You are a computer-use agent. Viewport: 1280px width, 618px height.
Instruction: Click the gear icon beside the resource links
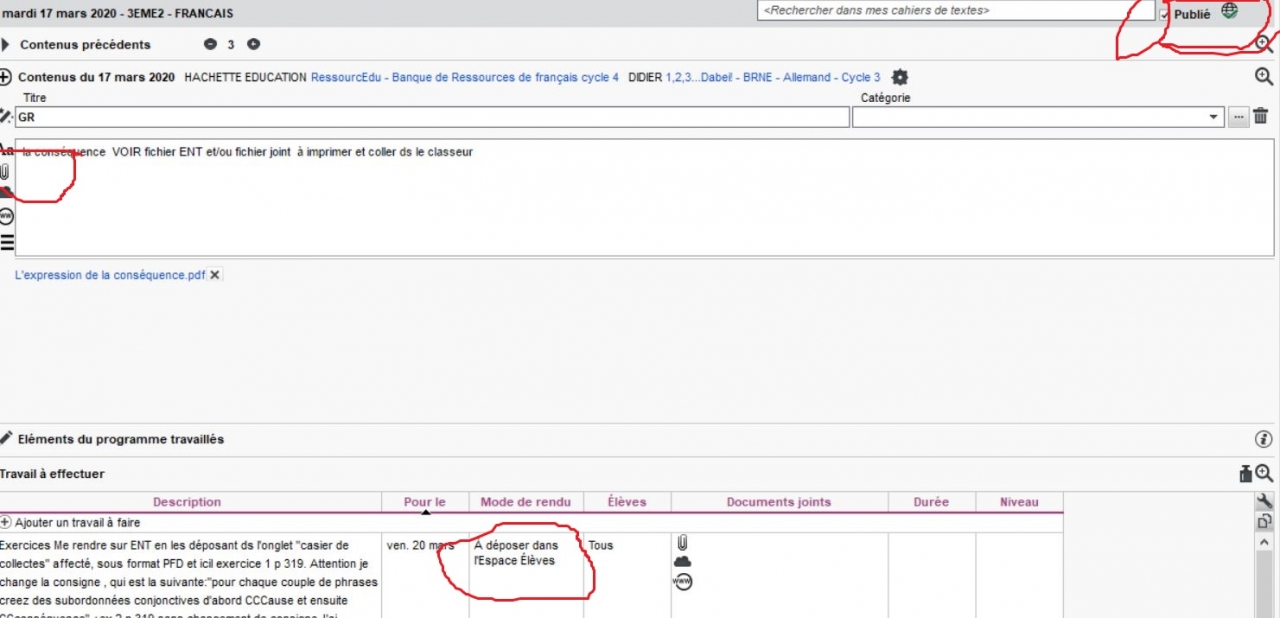900,77
